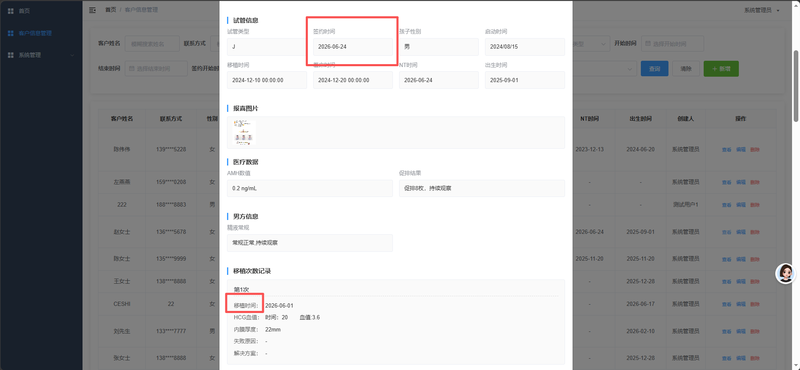800x370 pixels.
Task: Click the NT时间 field in the dialog
Action: tap(439, 80)
